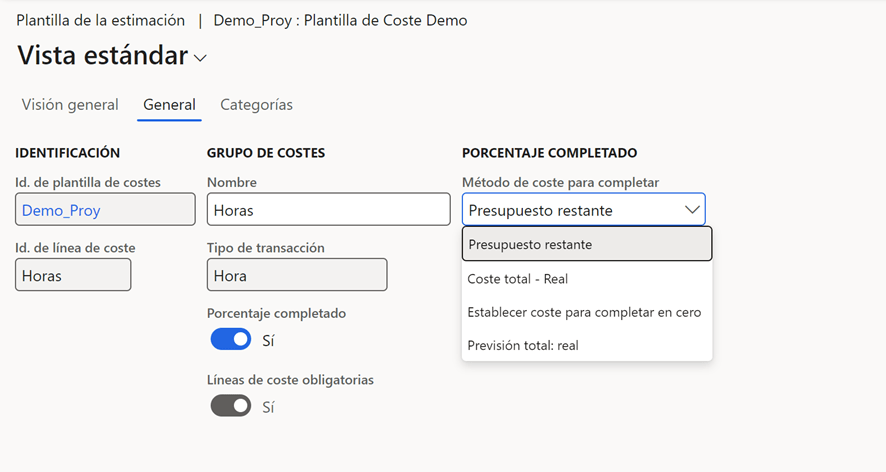The height and width of the screenshot is (472, 886).
Task: Click the Tipo de transacción field
Action: [x=296, y=275]
